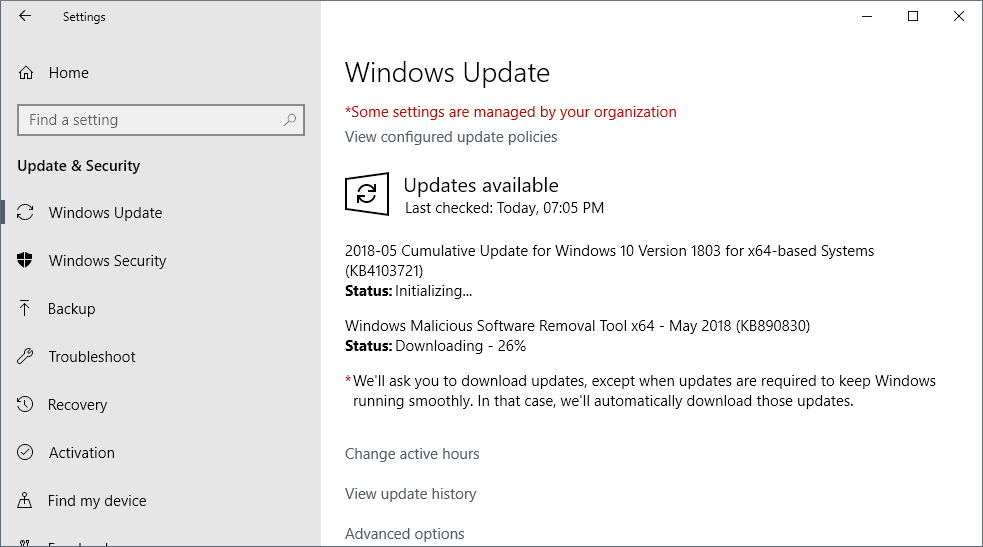Focus the Find a setting search box
The image size is (983, 547).
(161, 120)
